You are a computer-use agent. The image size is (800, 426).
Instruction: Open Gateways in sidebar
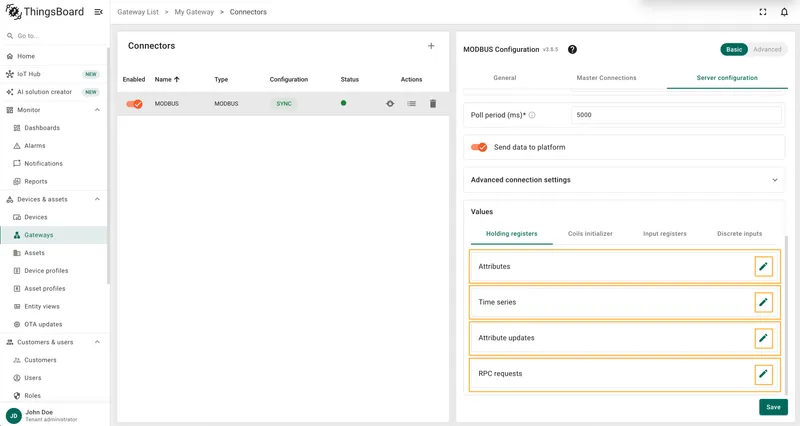click(54, 235)
